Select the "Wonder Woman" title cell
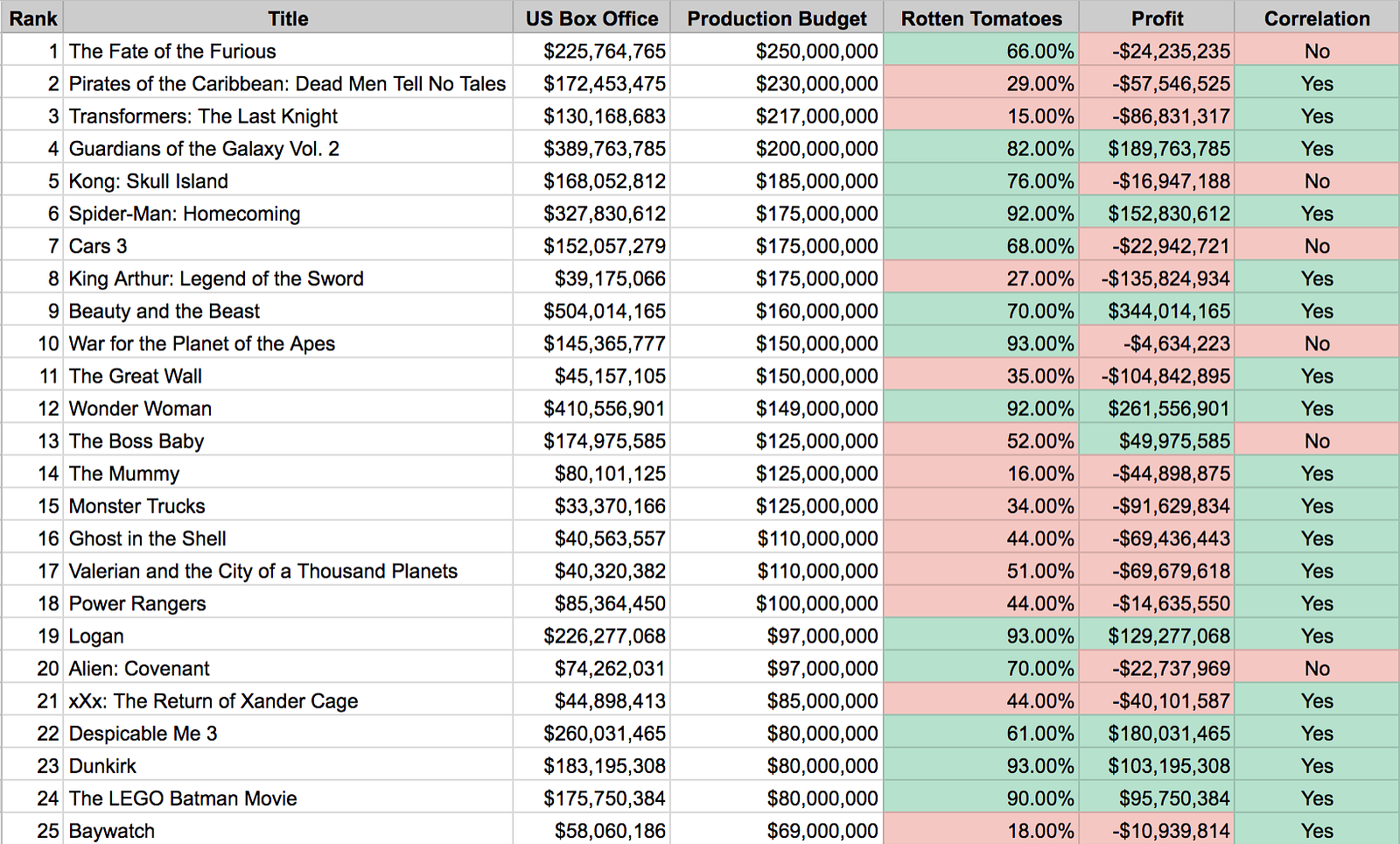Screen dimensions: 1400x844 click(288, 407)
